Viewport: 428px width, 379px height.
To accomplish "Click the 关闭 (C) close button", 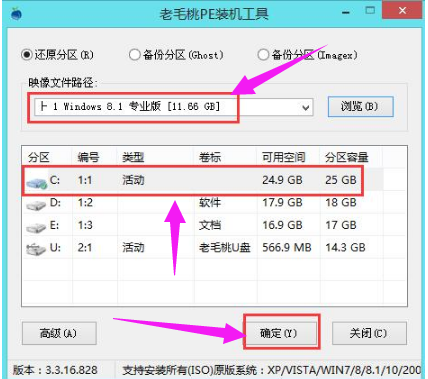I will click(x=369, y=333).
